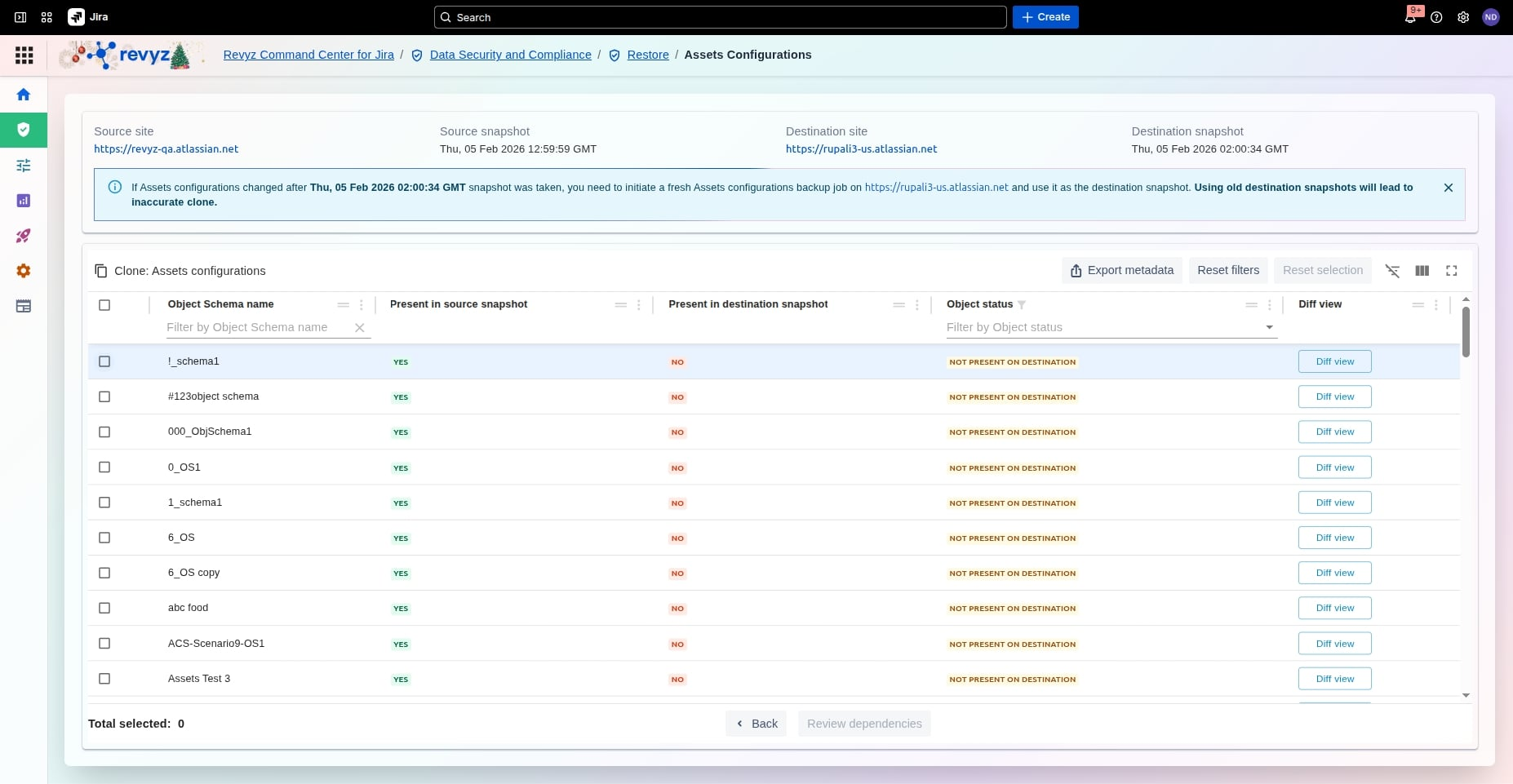Check the box for !_schema1 row
Image resolution: width=1513 pixels, height=784 pixels.
click(104, 361)
